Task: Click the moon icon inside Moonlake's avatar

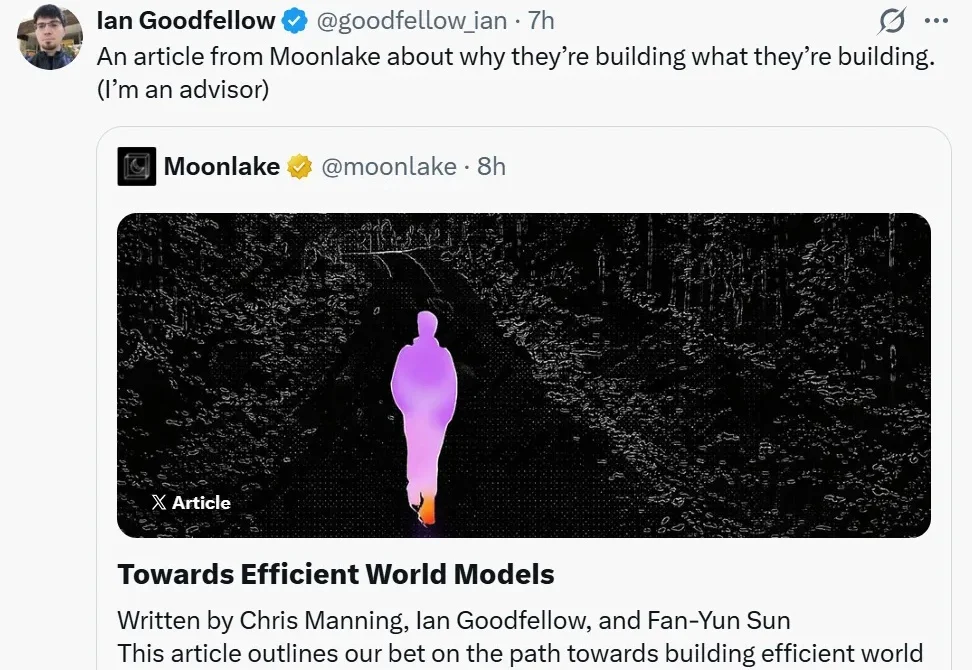Action: (x=137, y=164)
